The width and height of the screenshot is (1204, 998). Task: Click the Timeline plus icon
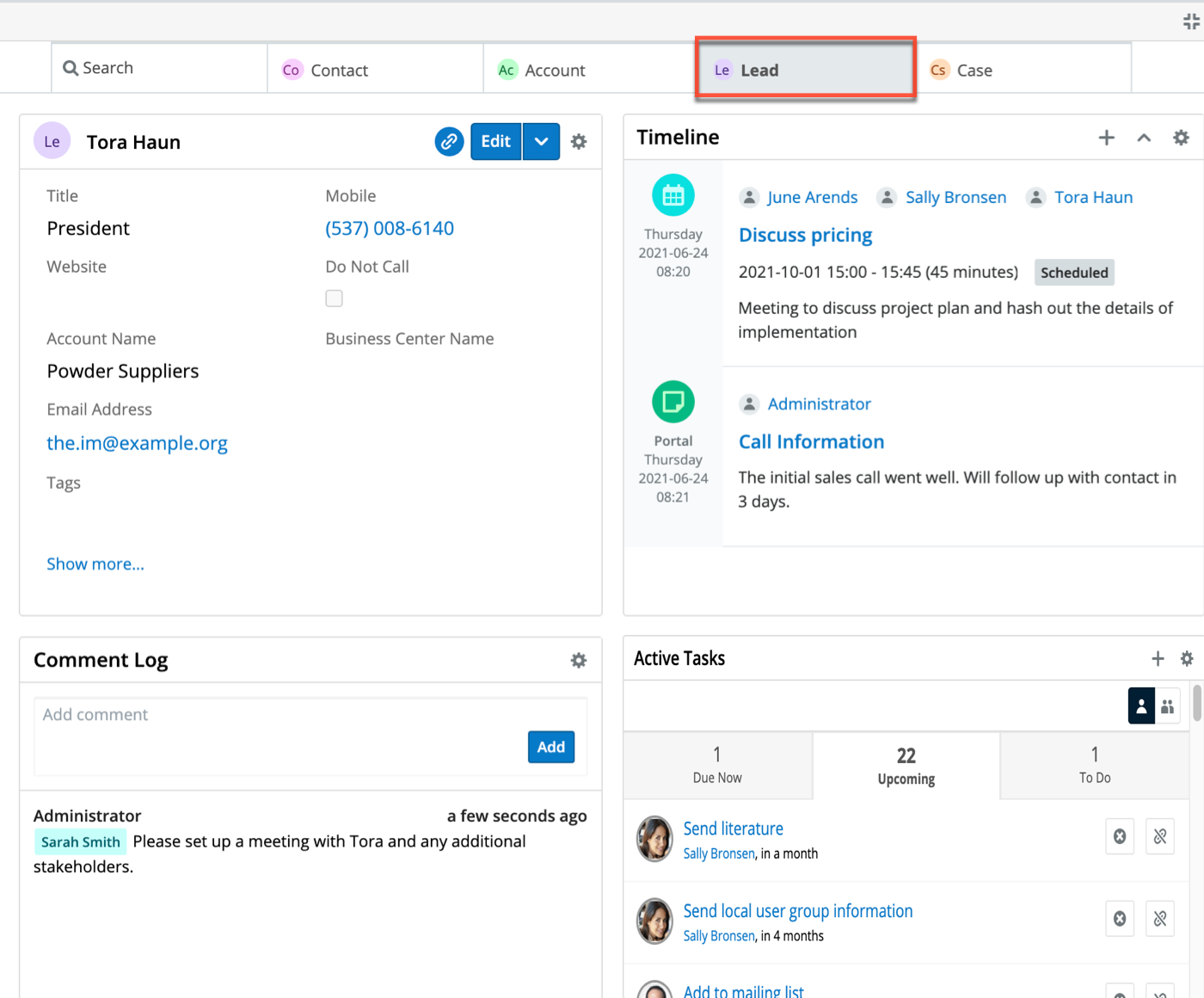(1106, 138)
